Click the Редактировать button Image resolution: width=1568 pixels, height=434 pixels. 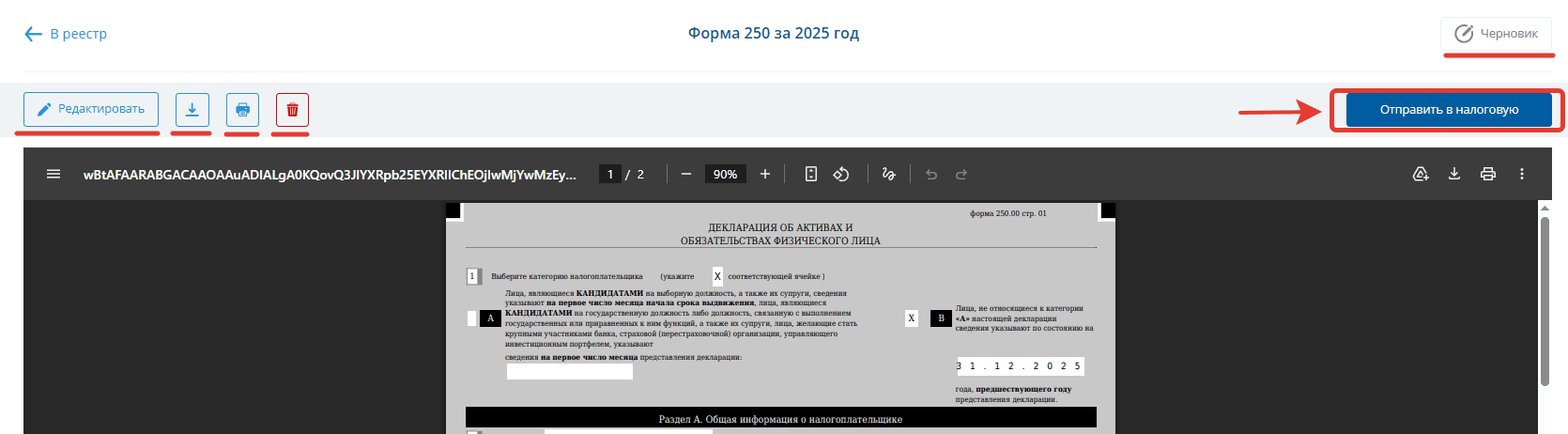pyautogui.click(x=91, y=110)
